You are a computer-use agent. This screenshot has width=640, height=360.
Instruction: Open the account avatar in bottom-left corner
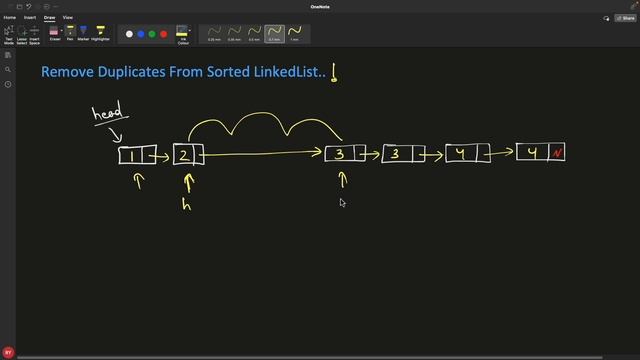(8, 352)
